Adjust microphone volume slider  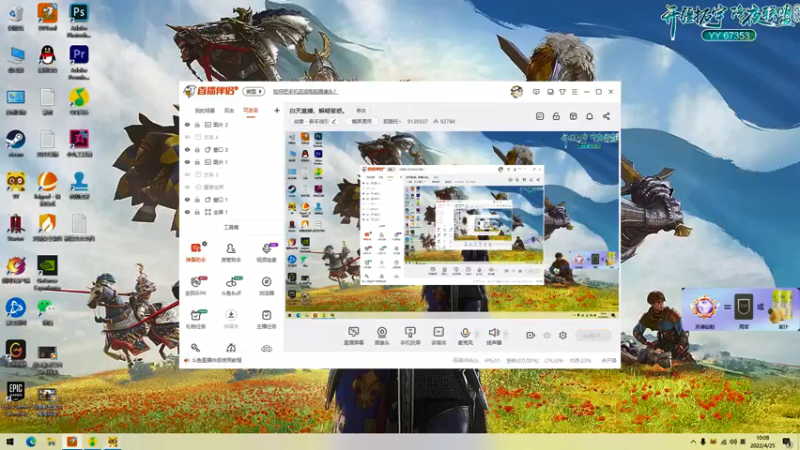[477, 334]
